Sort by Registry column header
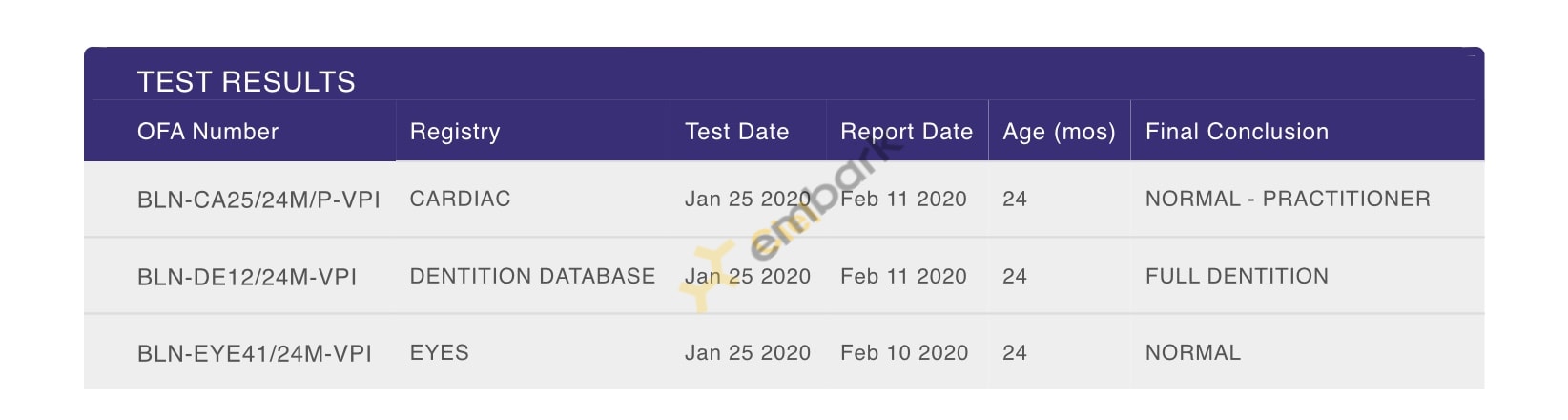This screenshot has height=420, width=1568. coord(455,132)
